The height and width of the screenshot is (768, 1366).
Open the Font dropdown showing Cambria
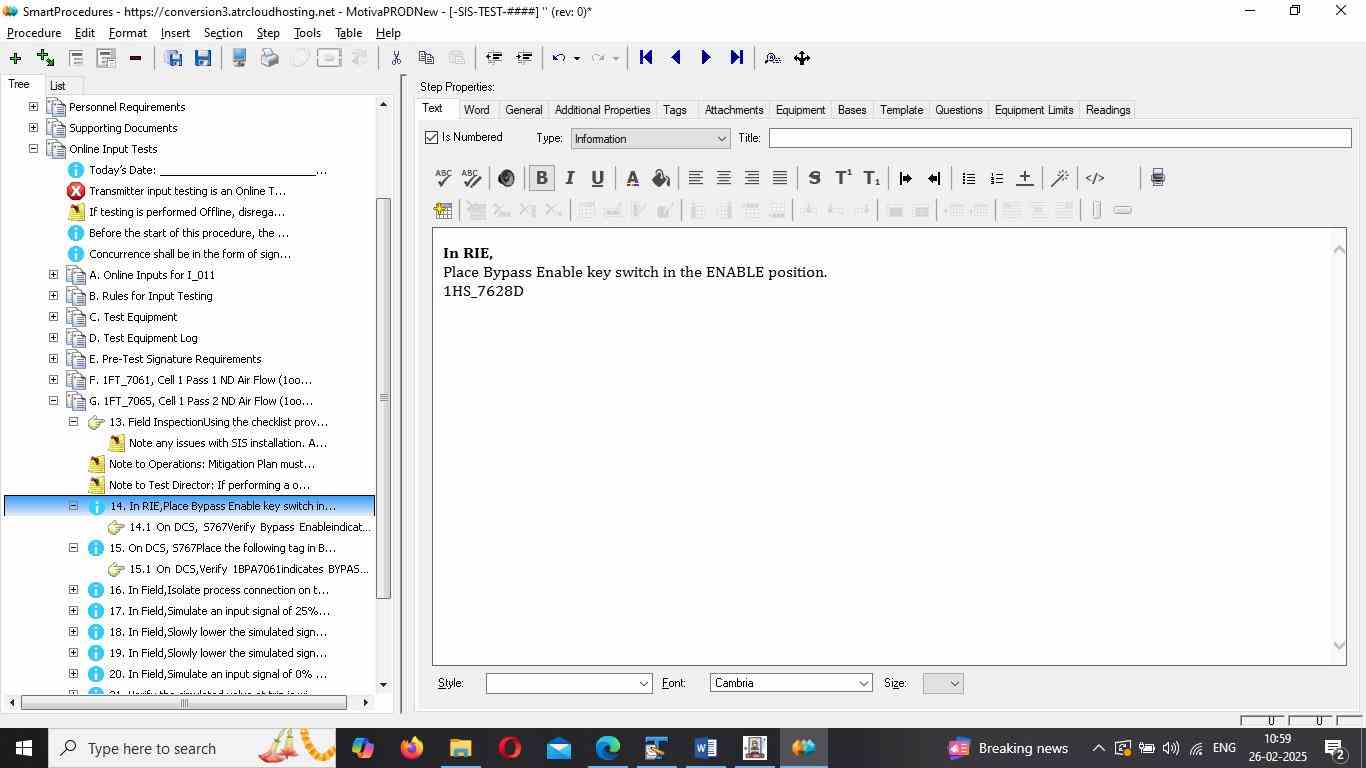(x=791, y=683)
